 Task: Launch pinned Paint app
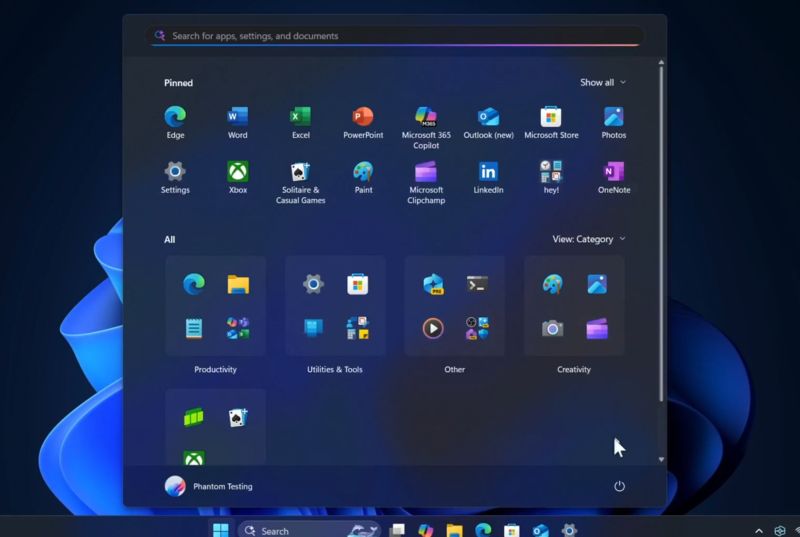[363, 177]
